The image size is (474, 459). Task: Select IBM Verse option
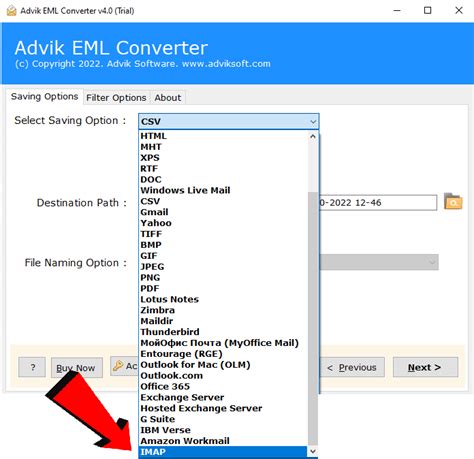tap(223, 430)
